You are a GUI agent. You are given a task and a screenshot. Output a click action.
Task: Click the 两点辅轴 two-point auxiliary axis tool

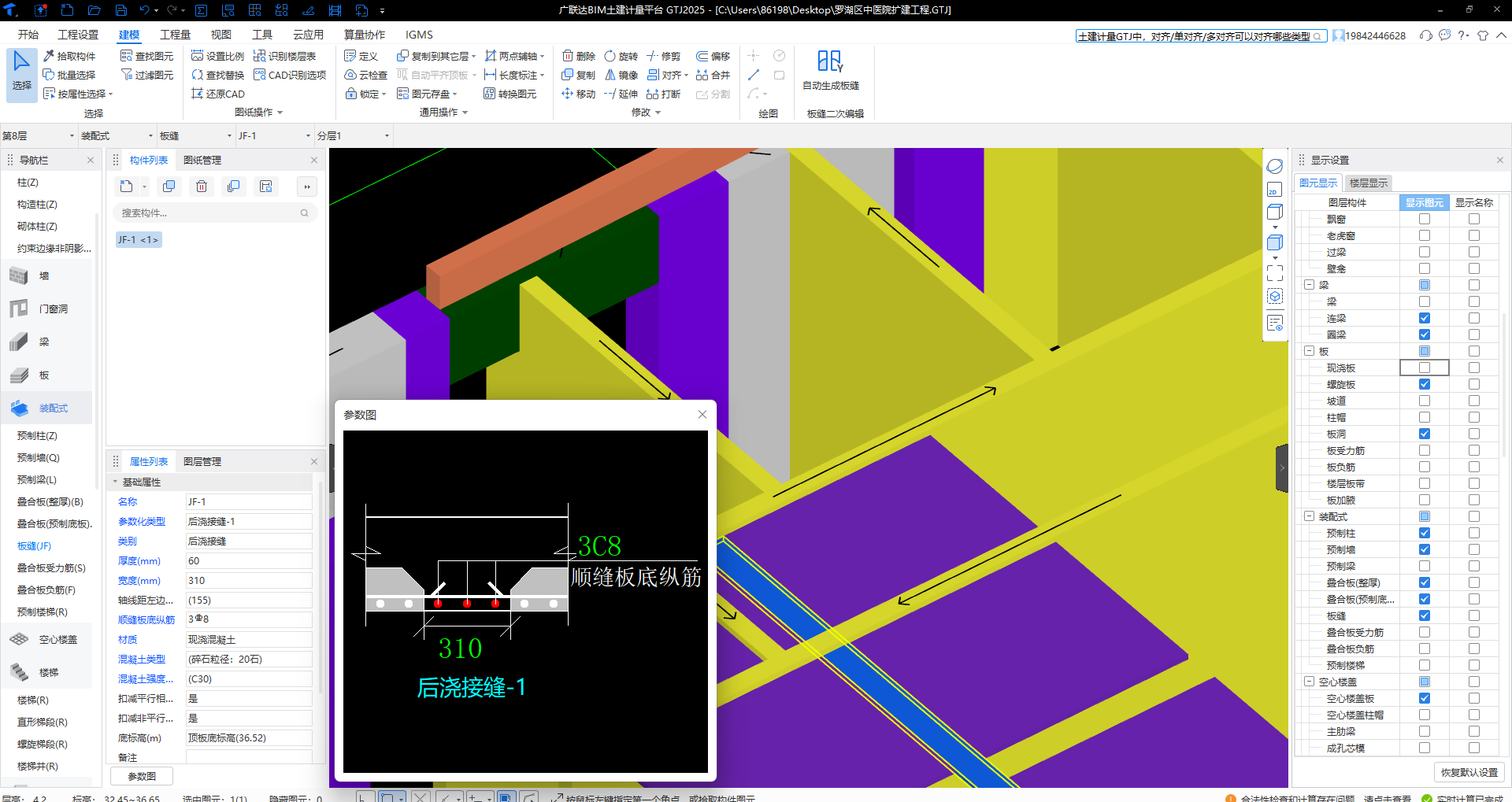point(515,56)
